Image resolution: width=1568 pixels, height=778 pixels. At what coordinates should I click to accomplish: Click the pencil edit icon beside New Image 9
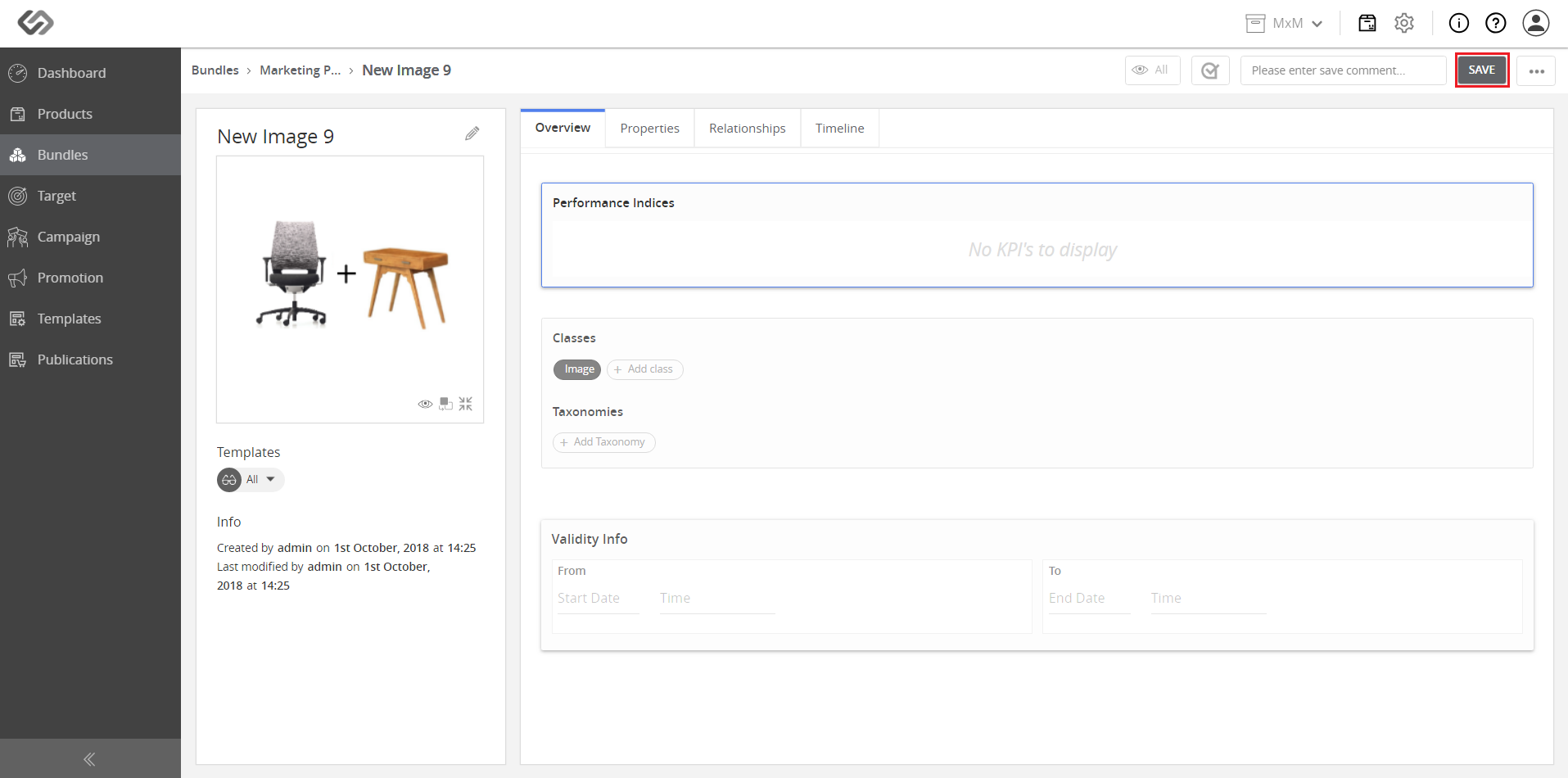coord(472,133)
